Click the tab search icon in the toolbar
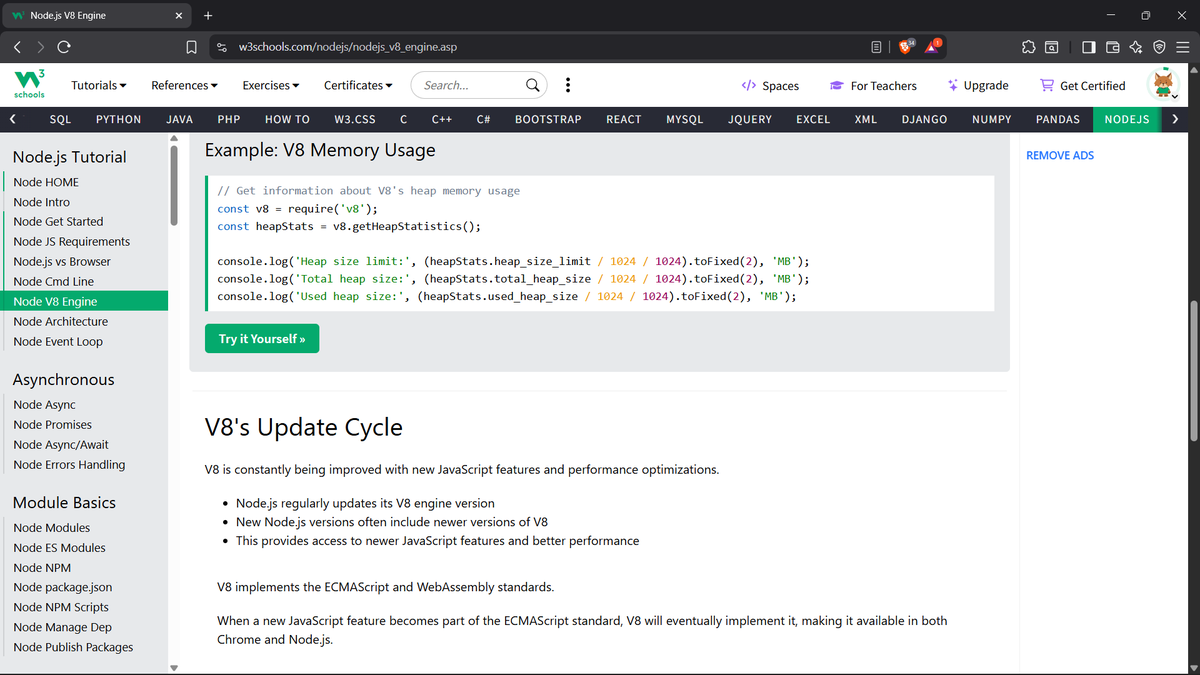Viewport: 1200px width, 675px height. (x=1052, y=47)
